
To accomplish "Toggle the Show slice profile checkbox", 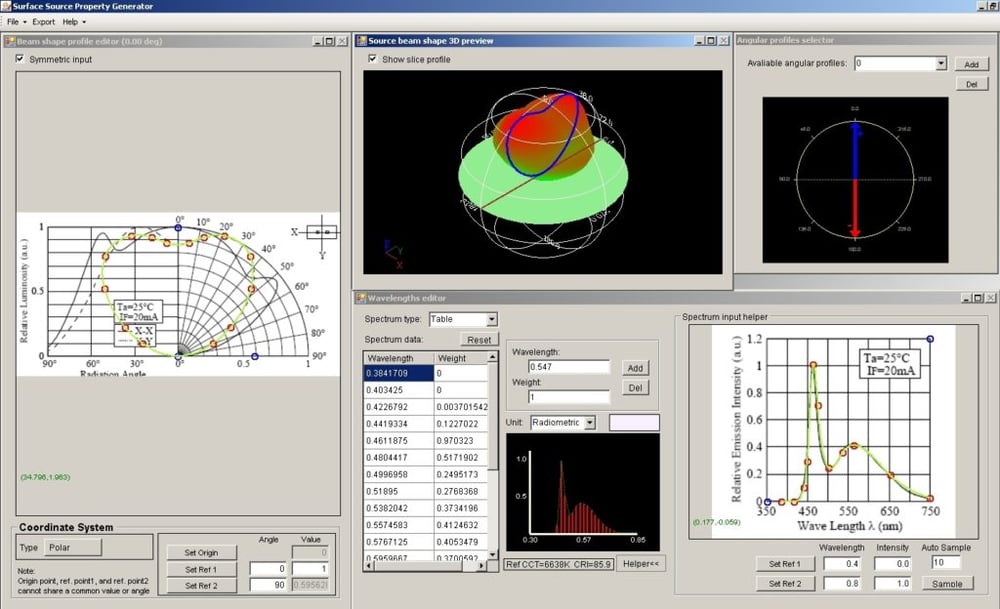I will tap(372, 59).
